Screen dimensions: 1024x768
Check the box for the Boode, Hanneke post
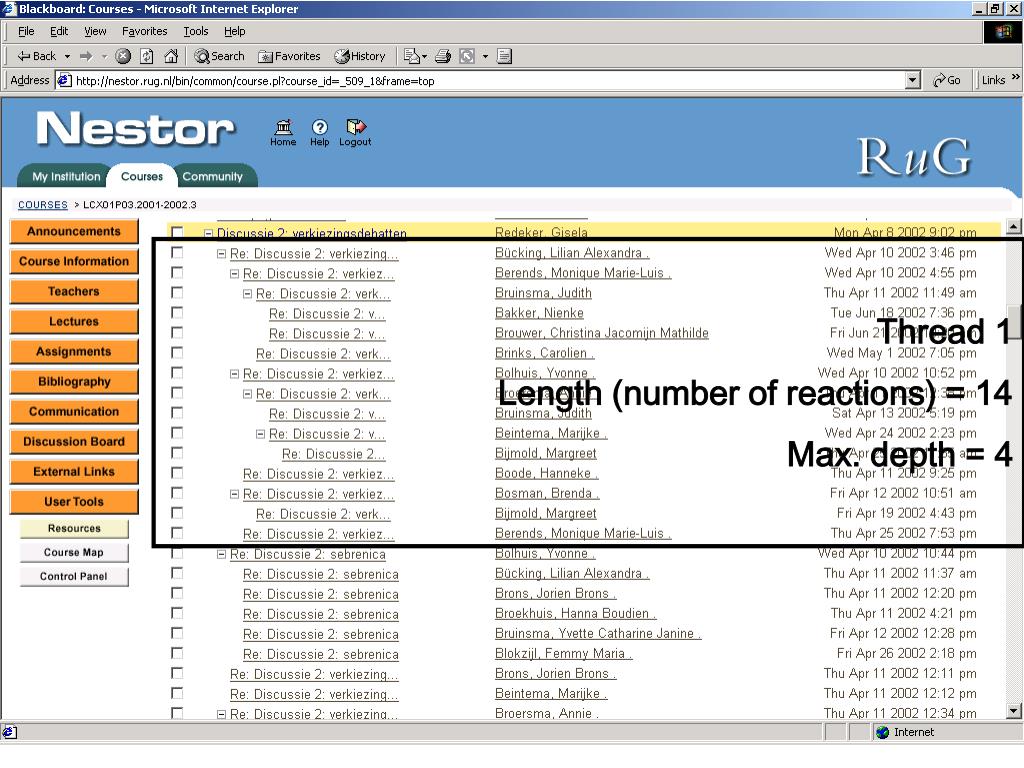coord(177,473)
